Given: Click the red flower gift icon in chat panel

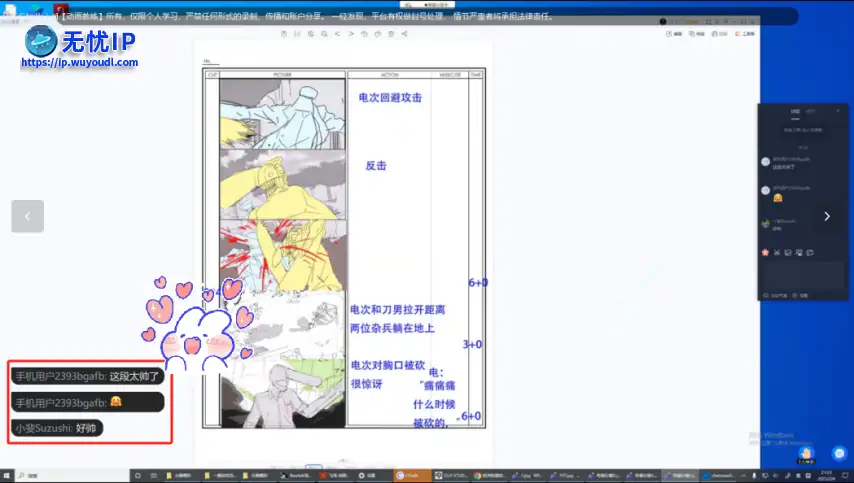Looking at the screenshot, I should 766,252.
